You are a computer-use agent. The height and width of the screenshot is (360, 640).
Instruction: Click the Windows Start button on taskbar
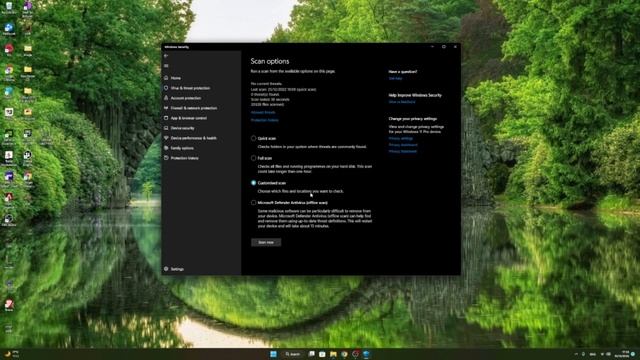[x=273, y=354]
